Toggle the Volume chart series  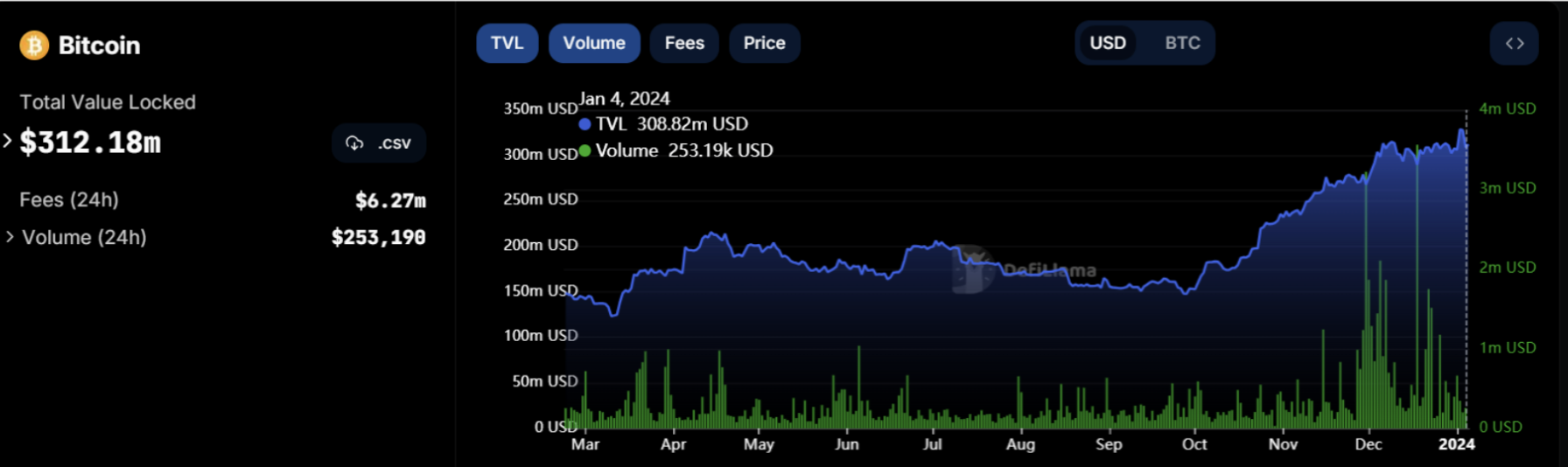594,43
